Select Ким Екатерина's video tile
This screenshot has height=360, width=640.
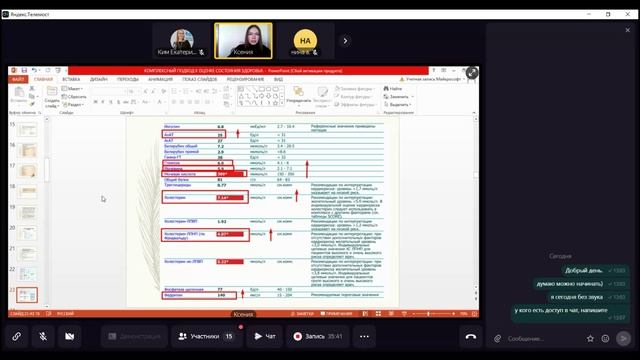click(181, 41)
